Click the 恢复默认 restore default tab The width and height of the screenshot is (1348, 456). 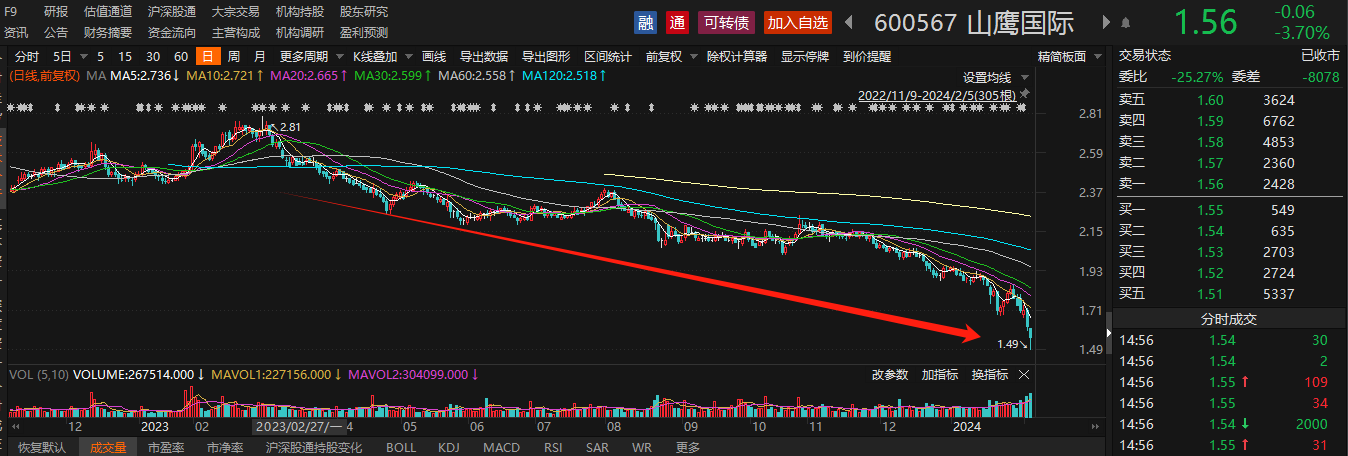pos(41,447)
